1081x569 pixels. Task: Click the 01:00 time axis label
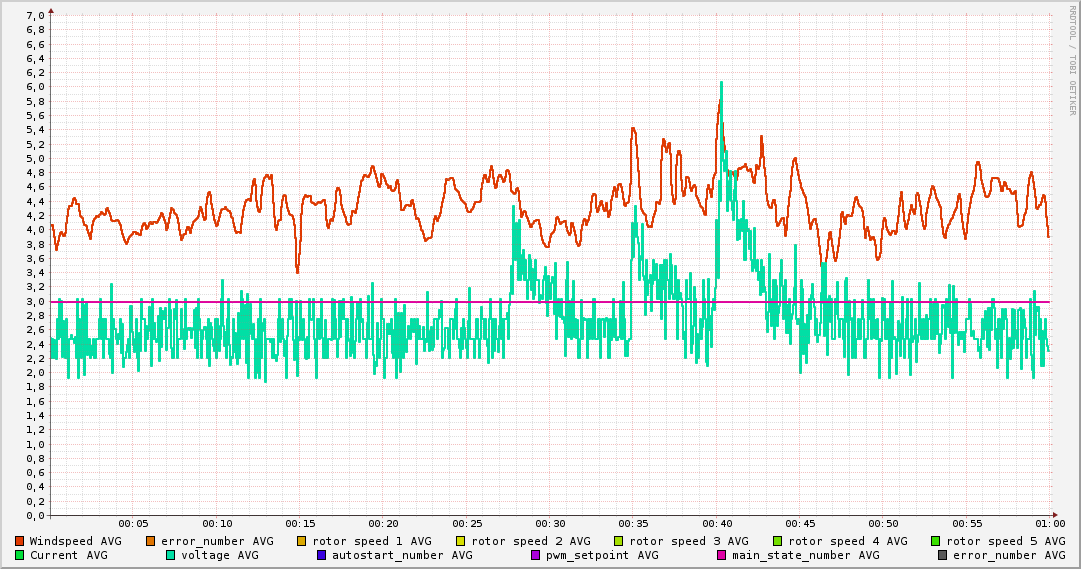coord(1049,523)
